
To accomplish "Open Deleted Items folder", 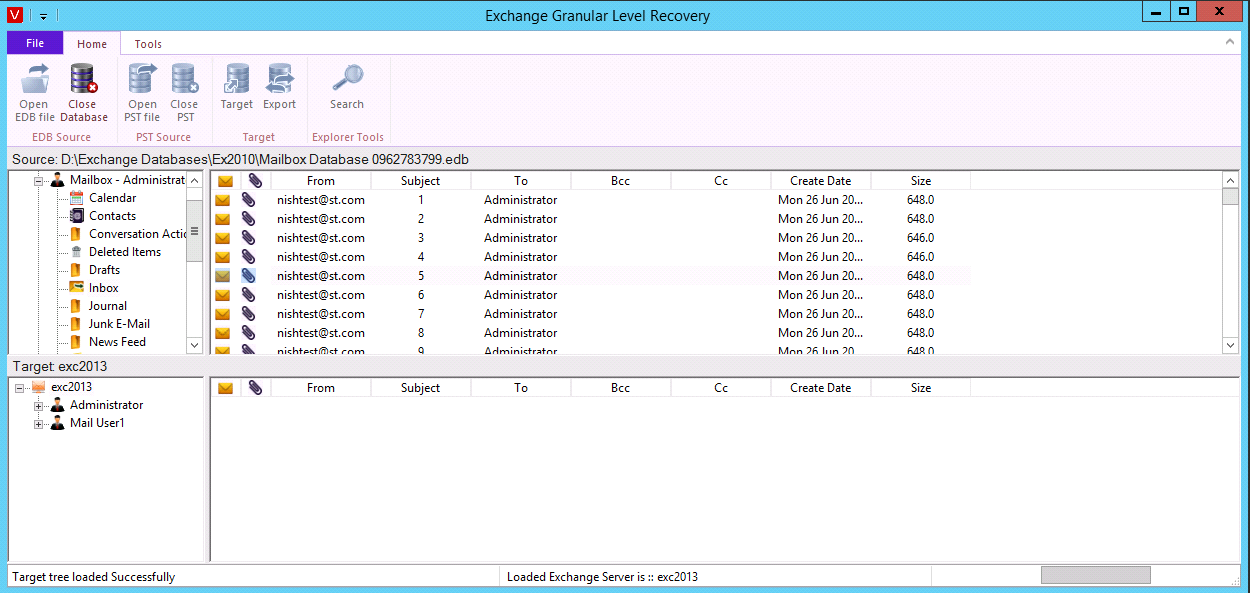I will click(125, 252).
